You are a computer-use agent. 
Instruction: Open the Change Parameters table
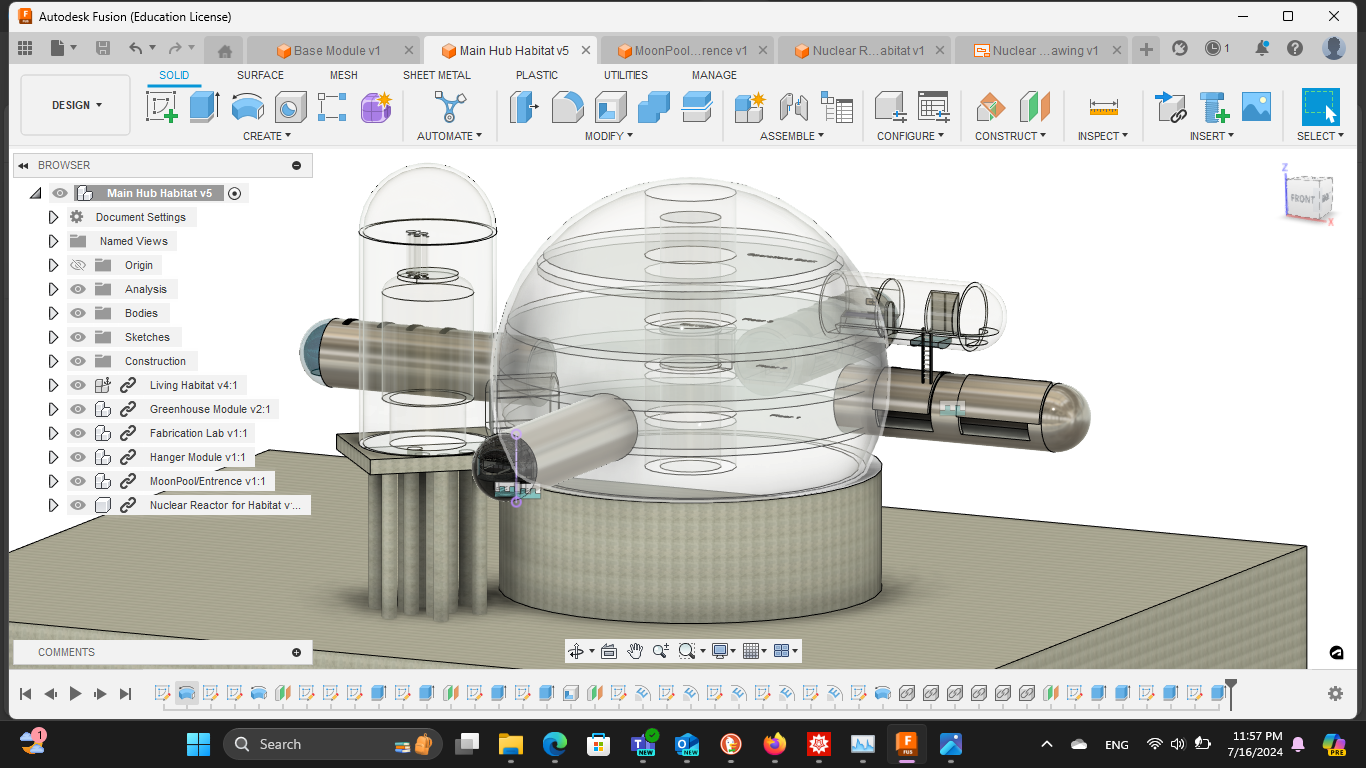933,106
